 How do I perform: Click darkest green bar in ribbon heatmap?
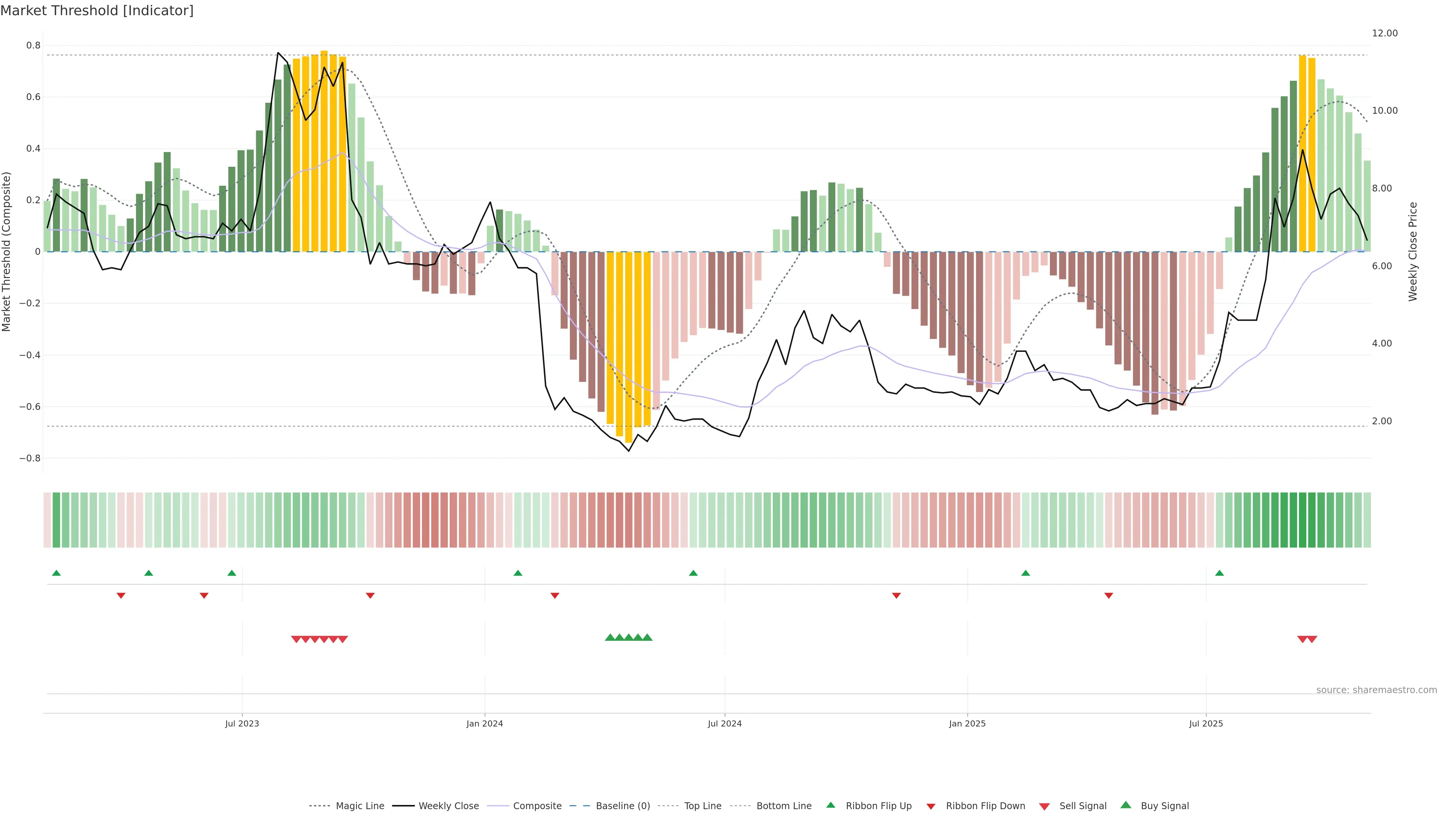coord(1302,520)
